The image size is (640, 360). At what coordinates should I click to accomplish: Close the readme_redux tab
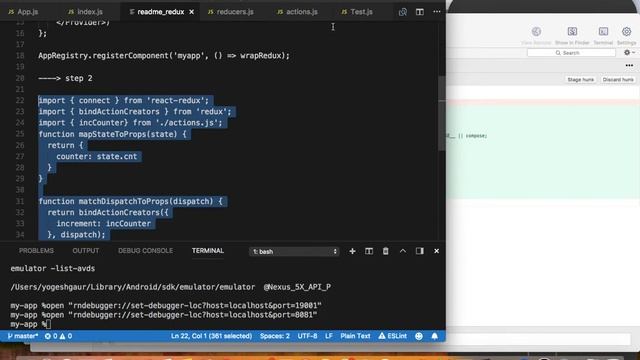click(x=191, y=12)
